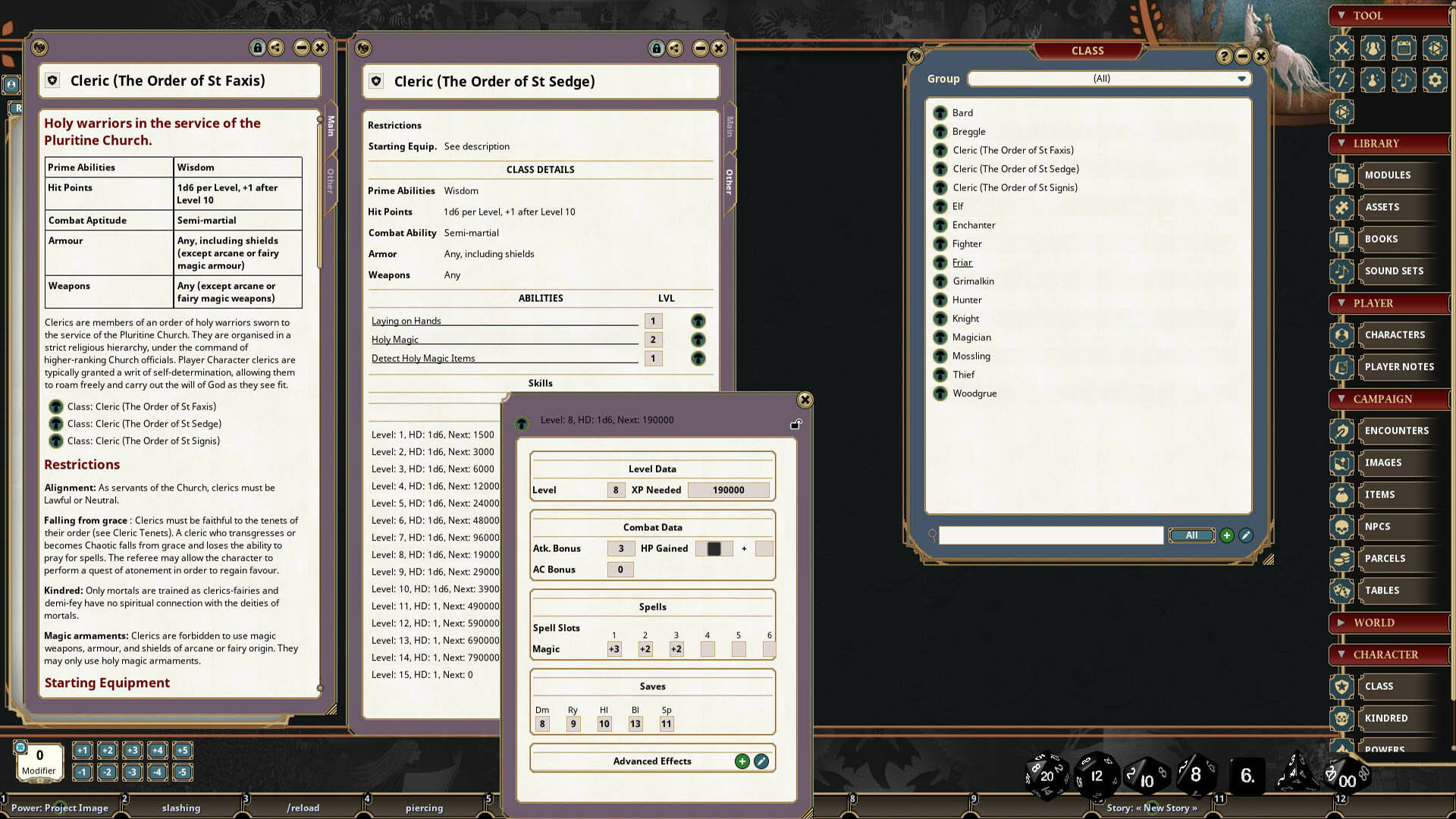Click the NPCs skull icon in Campaign
The image size is (1456, 819).
[1341, 526]
